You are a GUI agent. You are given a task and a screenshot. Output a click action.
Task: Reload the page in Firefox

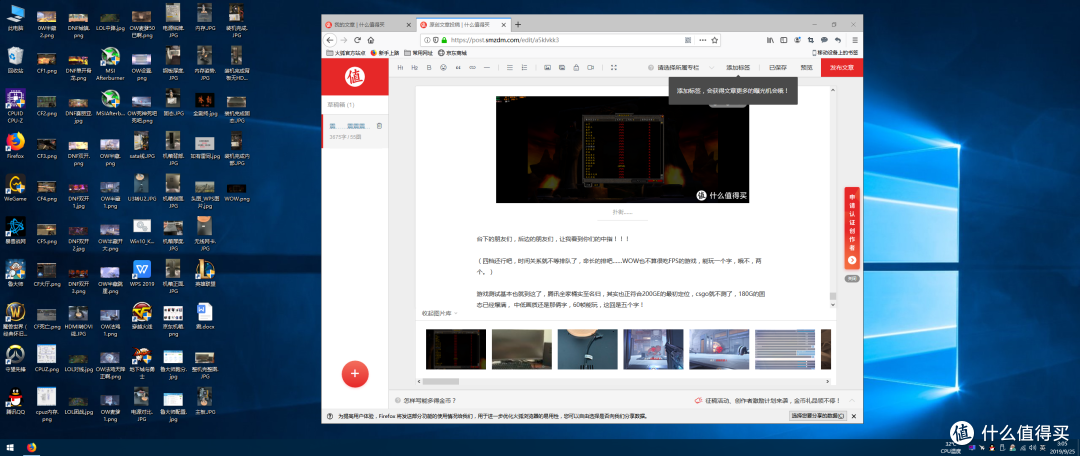click(x=357, y=40)
